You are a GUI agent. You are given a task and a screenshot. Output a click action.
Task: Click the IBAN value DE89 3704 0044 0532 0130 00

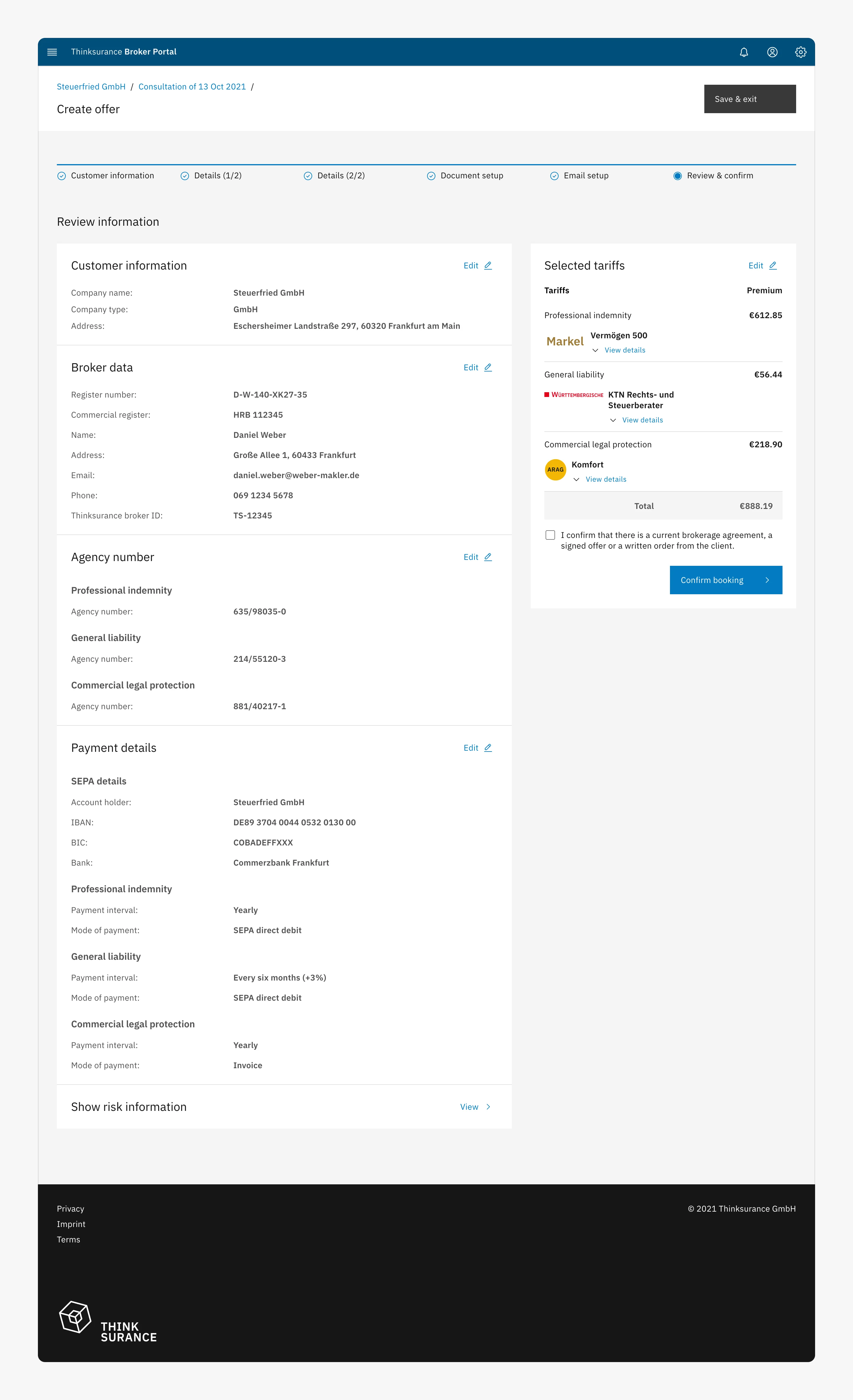[295, 823]
